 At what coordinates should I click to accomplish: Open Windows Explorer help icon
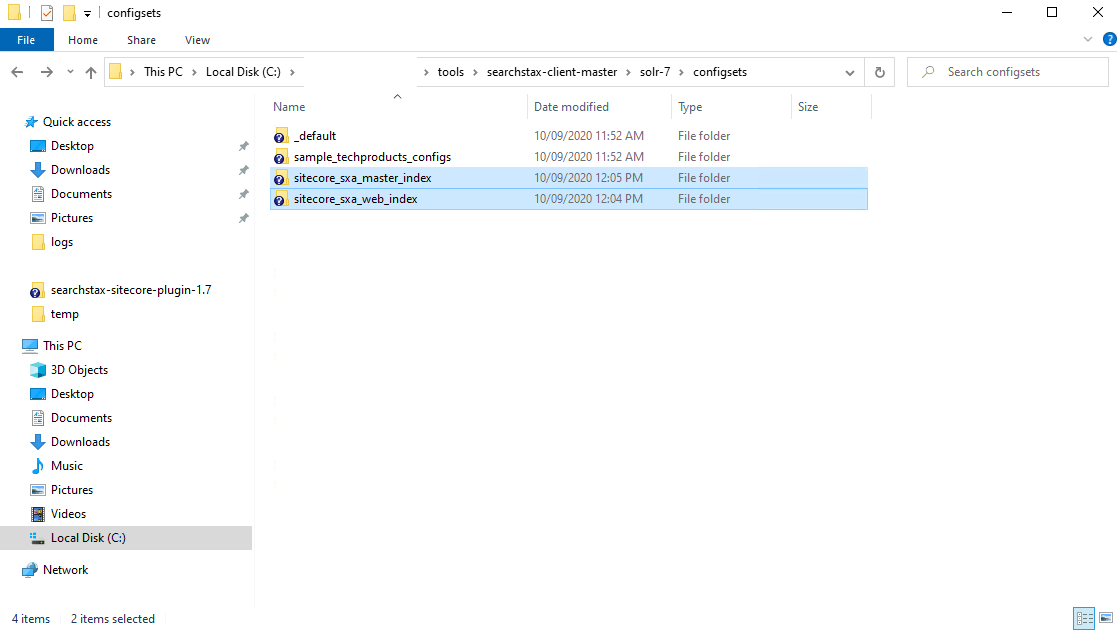pyautogui.click(x=1109, y=39)
